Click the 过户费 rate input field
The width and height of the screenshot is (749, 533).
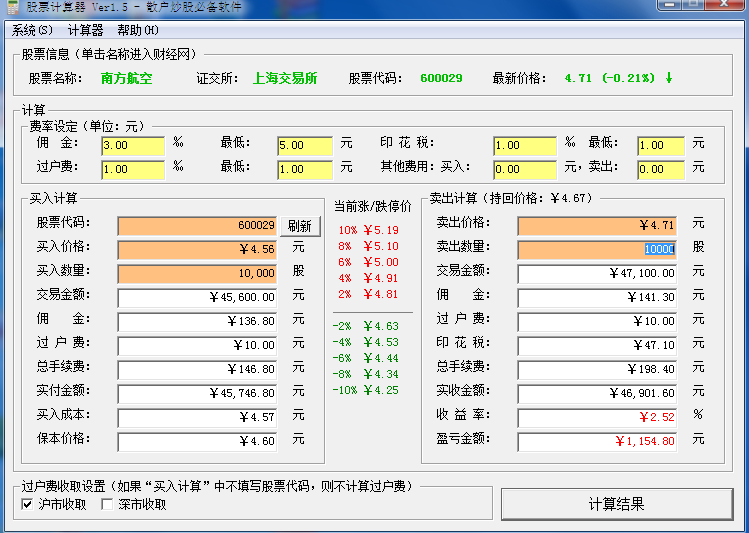pos(132,169)
